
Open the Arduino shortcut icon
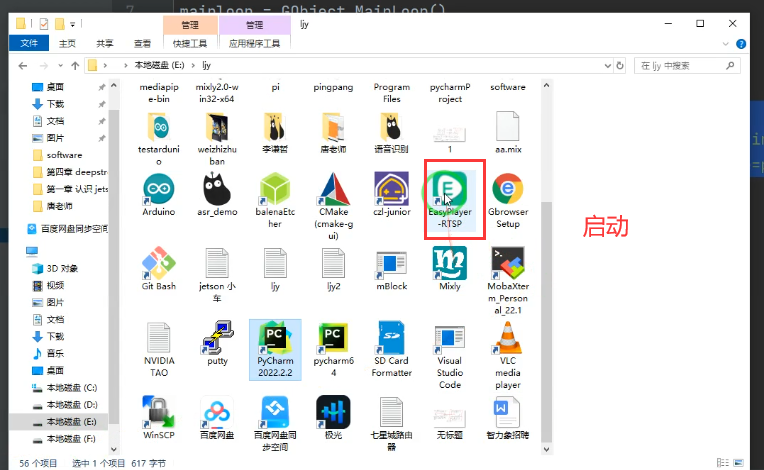[x=159, y=189]
